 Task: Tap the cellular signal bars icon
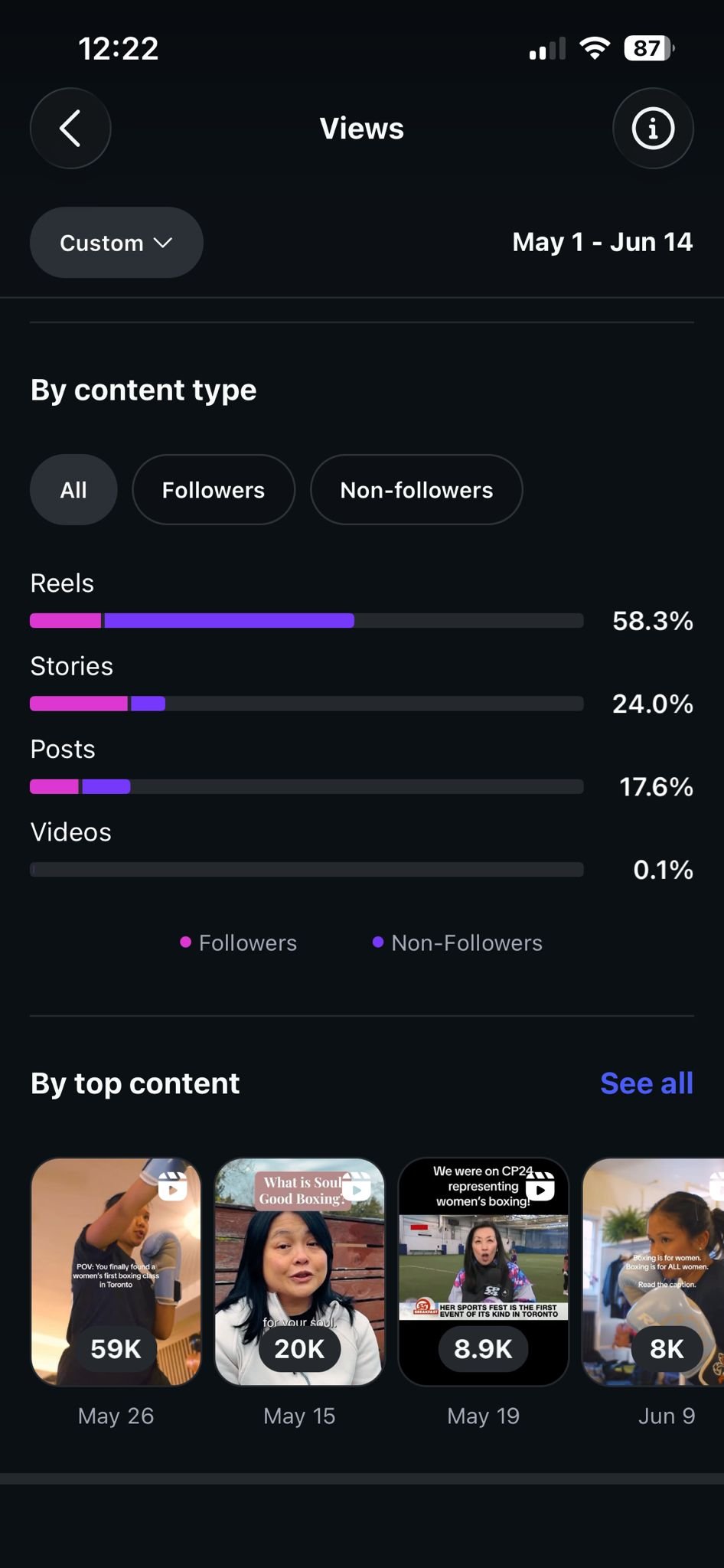tap(547, 48)
